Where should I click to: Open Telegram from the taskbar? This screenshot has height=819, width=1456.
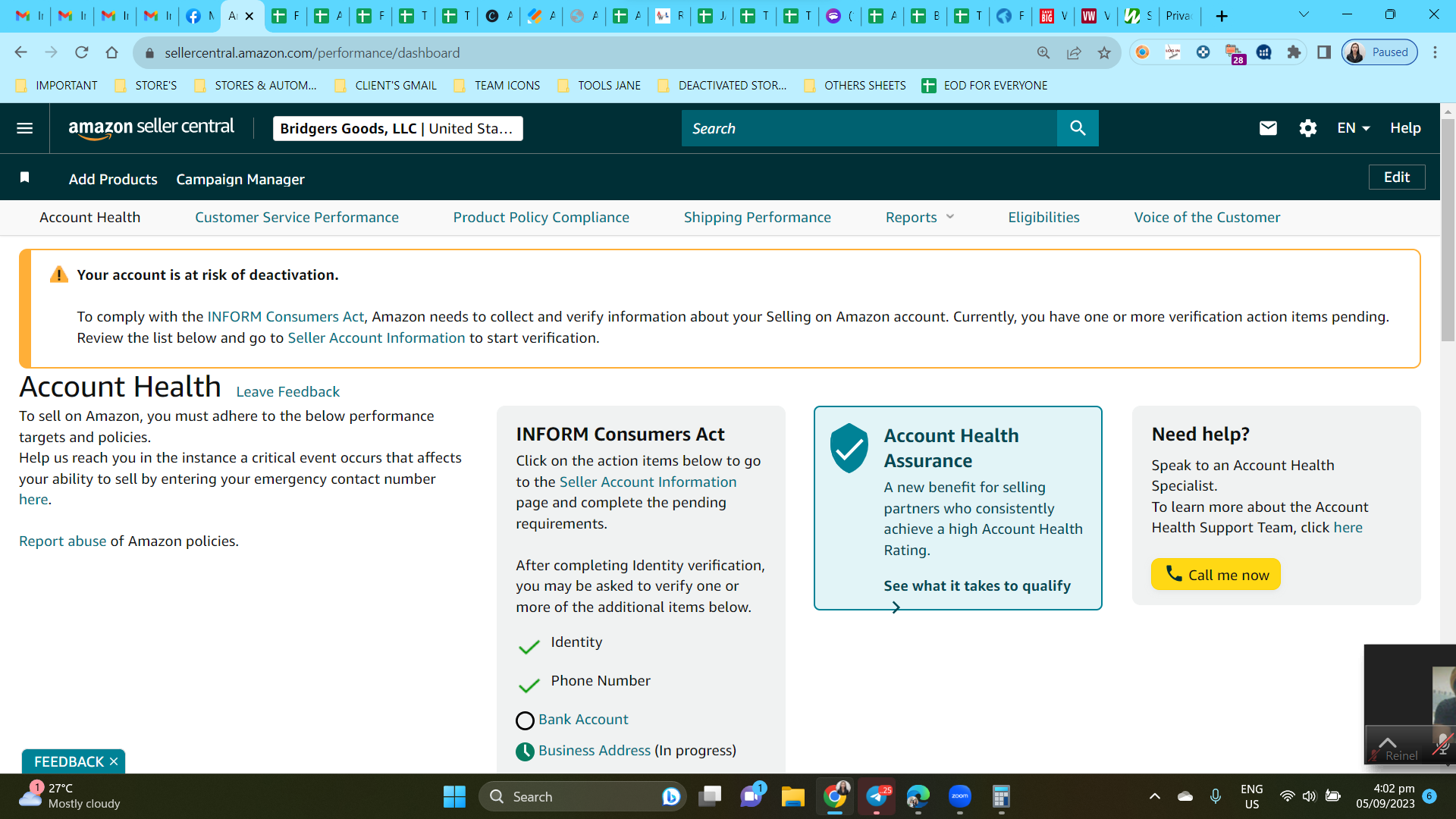coord(877,796)
